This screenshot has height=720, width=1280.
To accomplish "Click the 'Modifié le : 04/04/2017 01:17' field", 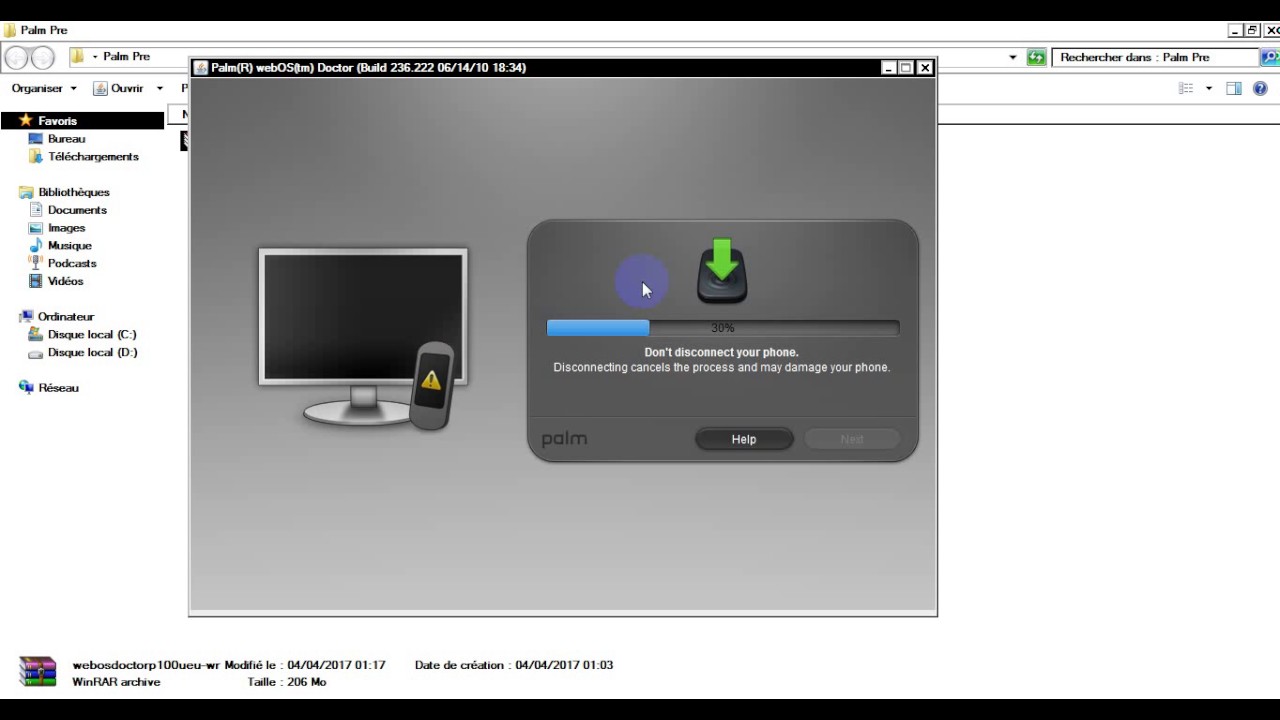I will tap(305, 665).
